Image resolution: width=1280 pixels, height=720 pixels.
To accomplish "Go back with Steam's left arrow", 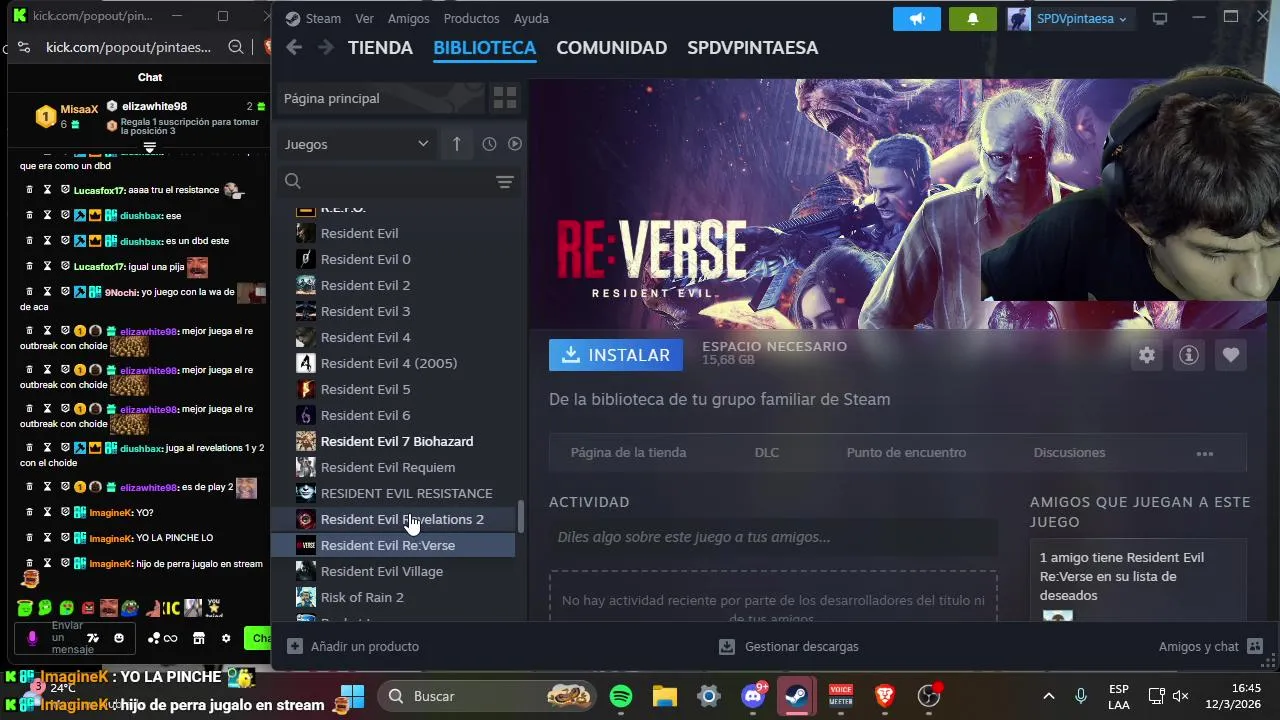I will [293, 47].
